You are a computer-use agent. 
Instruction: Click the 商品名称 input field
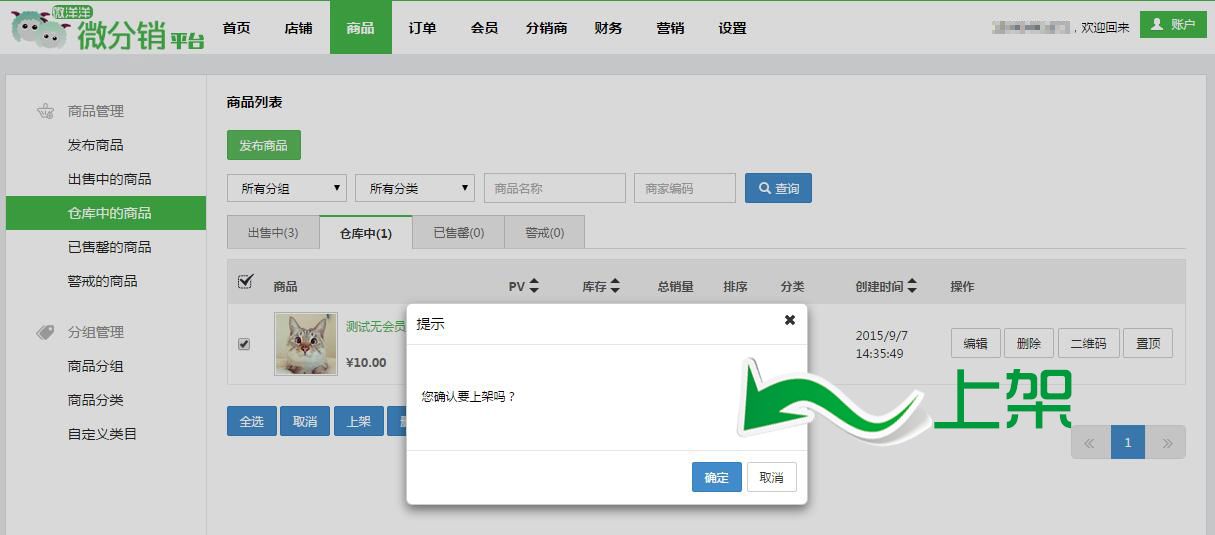pyautogui.click(x=555, y=188)
